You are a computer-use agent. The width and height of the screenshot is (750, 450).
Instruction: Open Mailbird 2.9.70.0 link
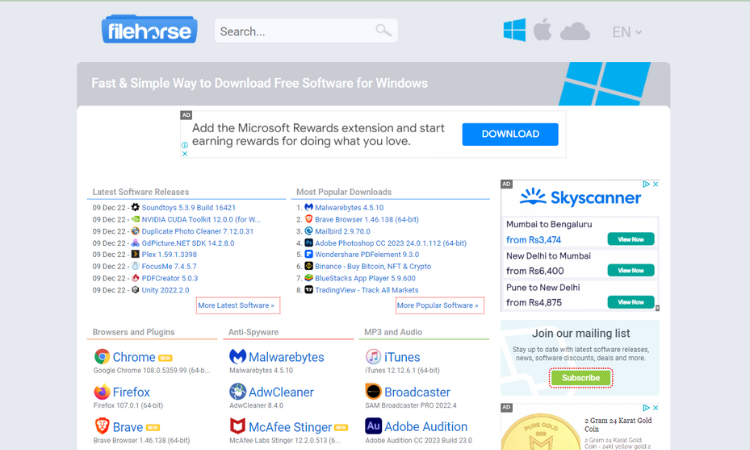342,231
